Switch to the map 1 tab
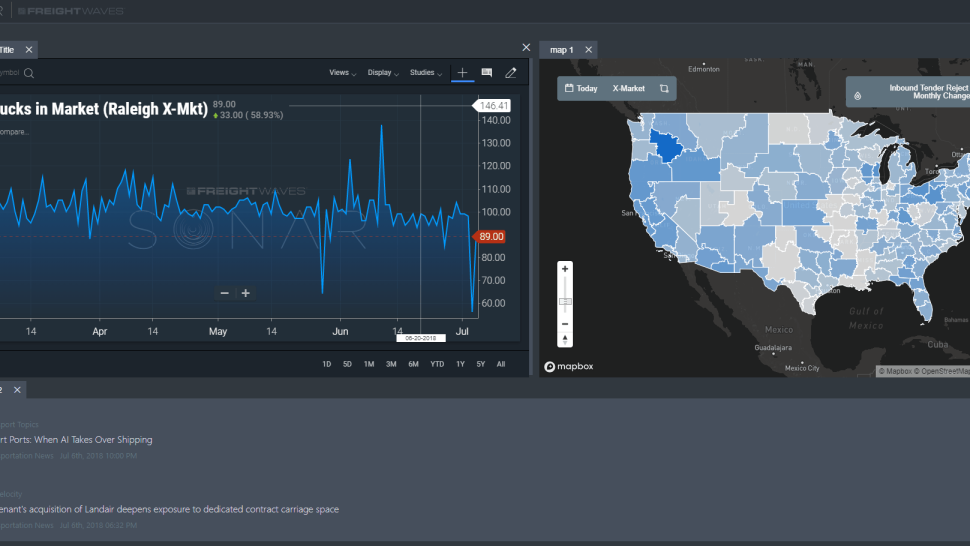 coord(562,50)
